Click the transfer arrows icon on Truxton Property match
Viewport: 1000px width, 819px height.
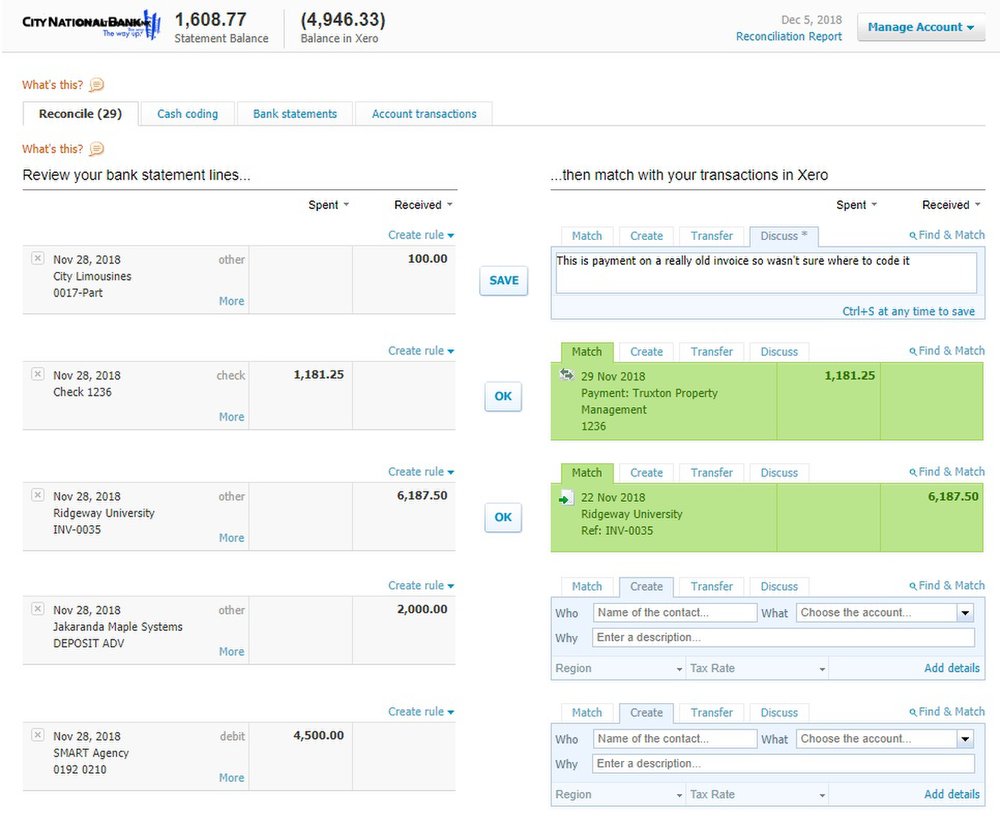(566, 374)
